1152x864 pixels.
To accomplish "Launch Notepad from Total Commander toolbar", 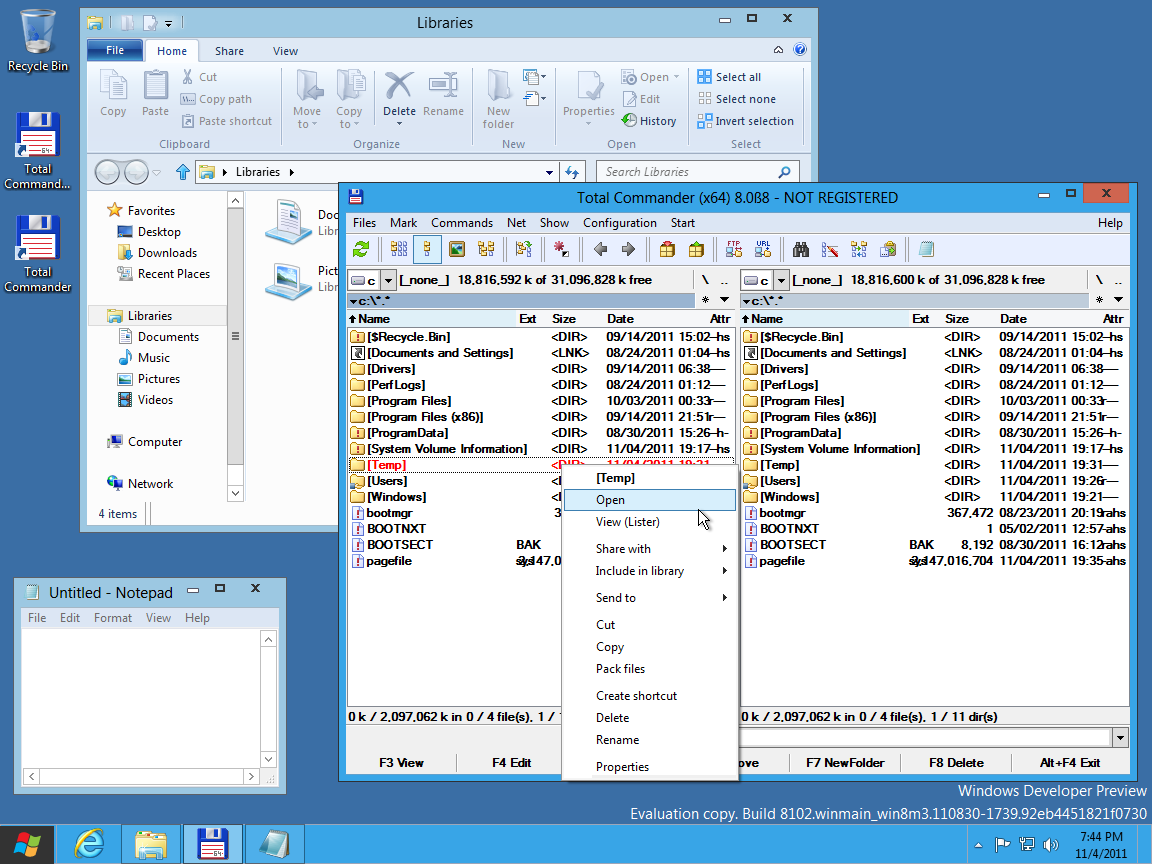I will [926, 250].
